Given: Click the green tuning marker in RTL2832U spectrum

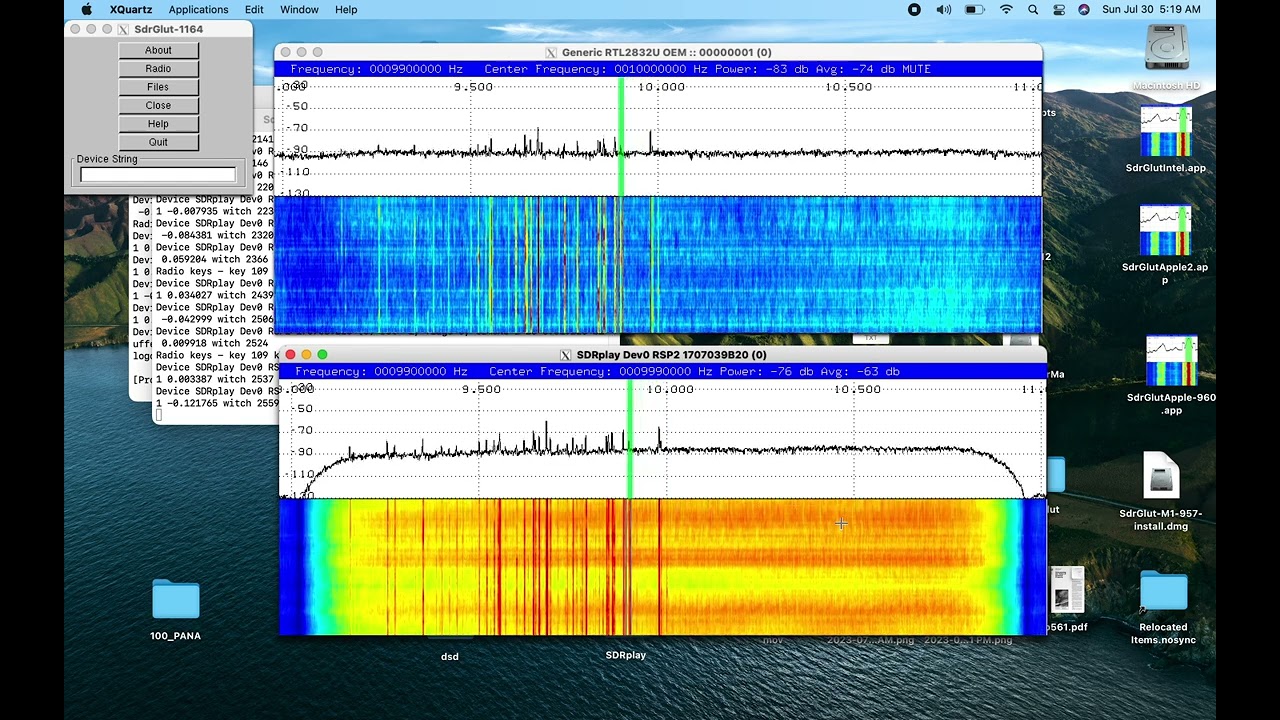Looking at the screenshot, I should coord(621,138).
